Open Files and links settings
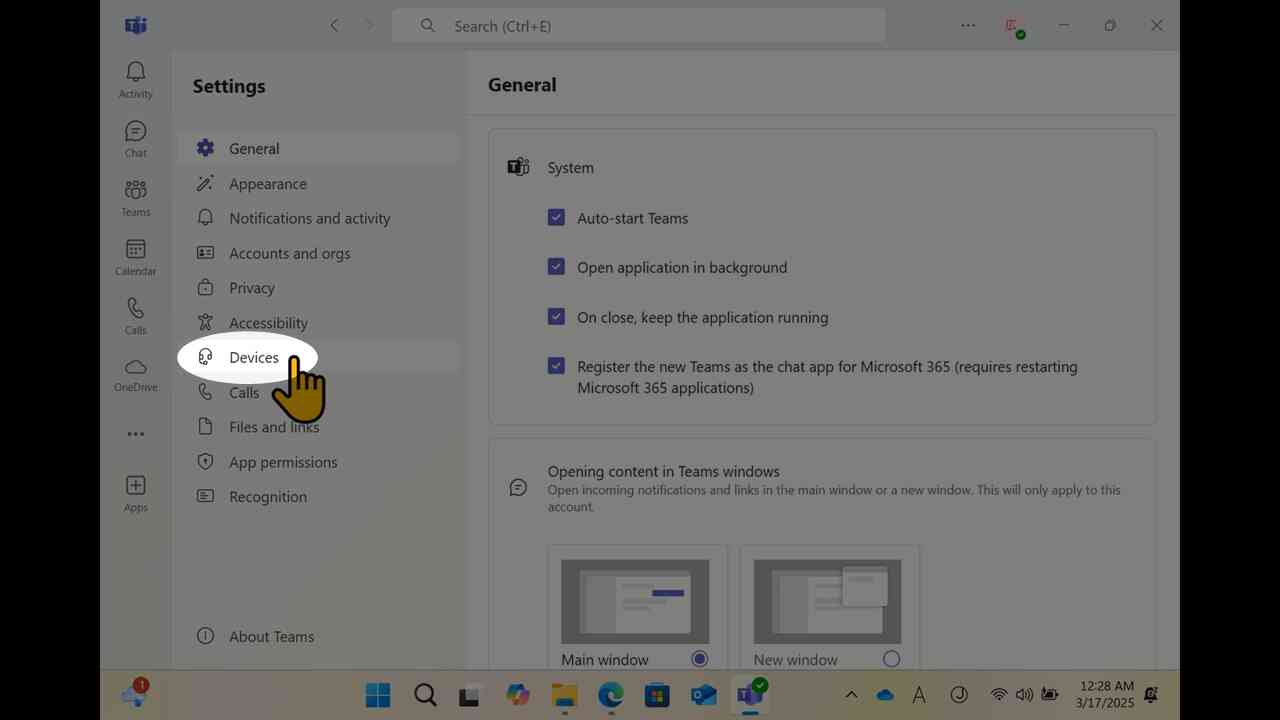The height and width of the screenshot is (720, 1280). (x=318, y=427)
